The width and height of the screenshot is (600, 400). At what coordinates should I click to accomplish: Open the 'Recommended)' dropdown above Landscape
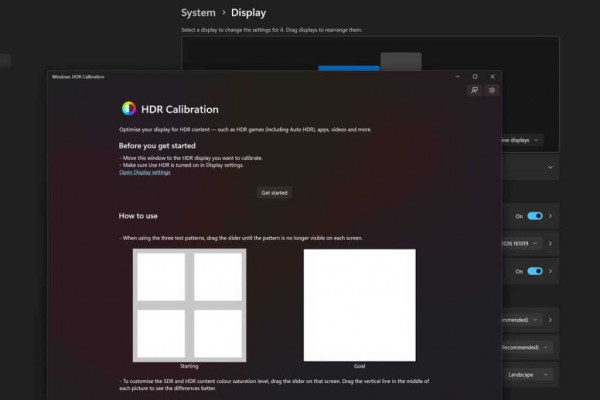pos(527,347)
